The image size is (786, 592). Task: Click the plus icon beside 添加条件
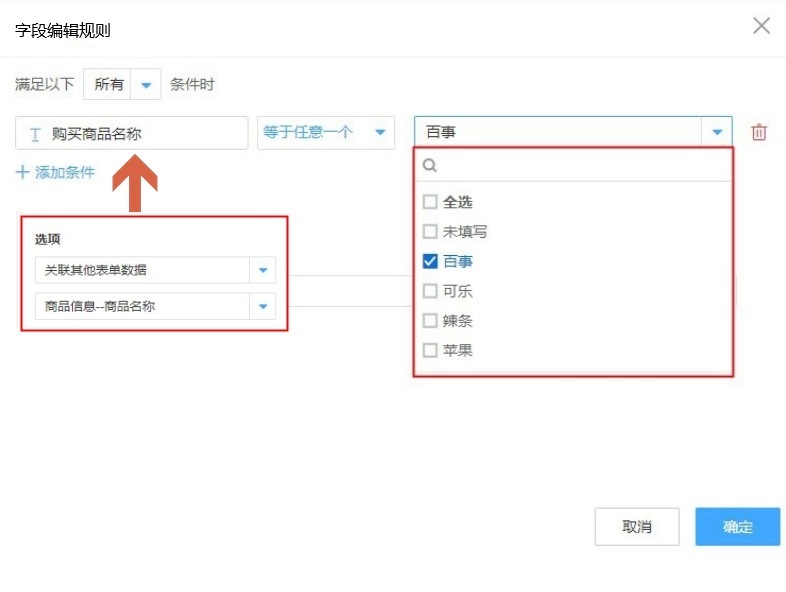(23, 172)
